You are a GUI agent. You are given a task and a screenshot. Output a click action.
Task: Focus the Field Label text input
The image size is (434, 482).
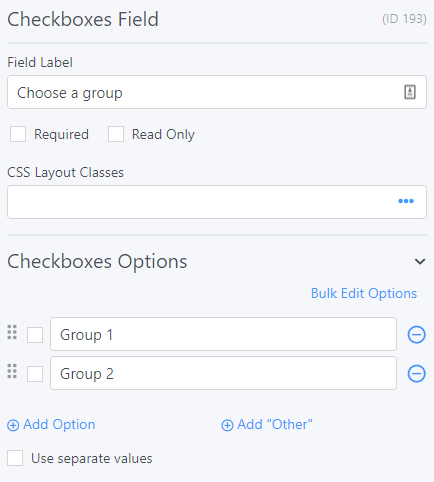coord(217,92)
